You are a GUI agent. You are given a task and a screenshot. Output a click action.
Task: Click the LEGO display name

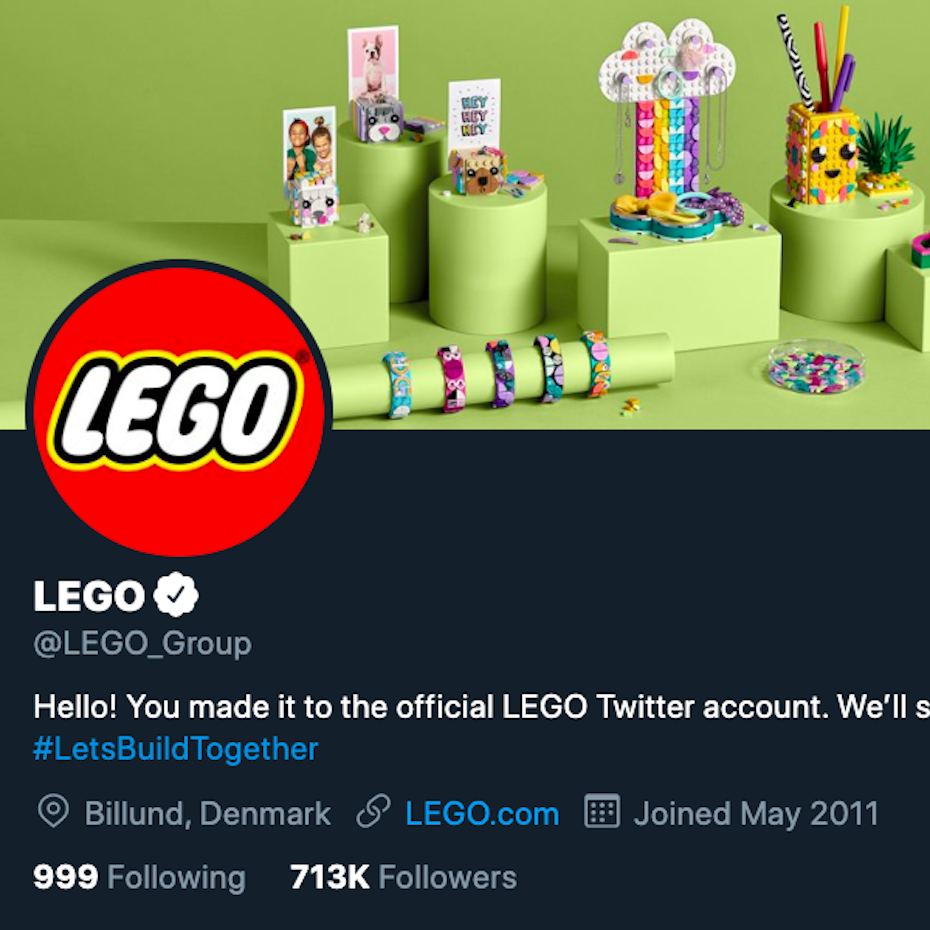pyautogui.click(x=89, y=597)
